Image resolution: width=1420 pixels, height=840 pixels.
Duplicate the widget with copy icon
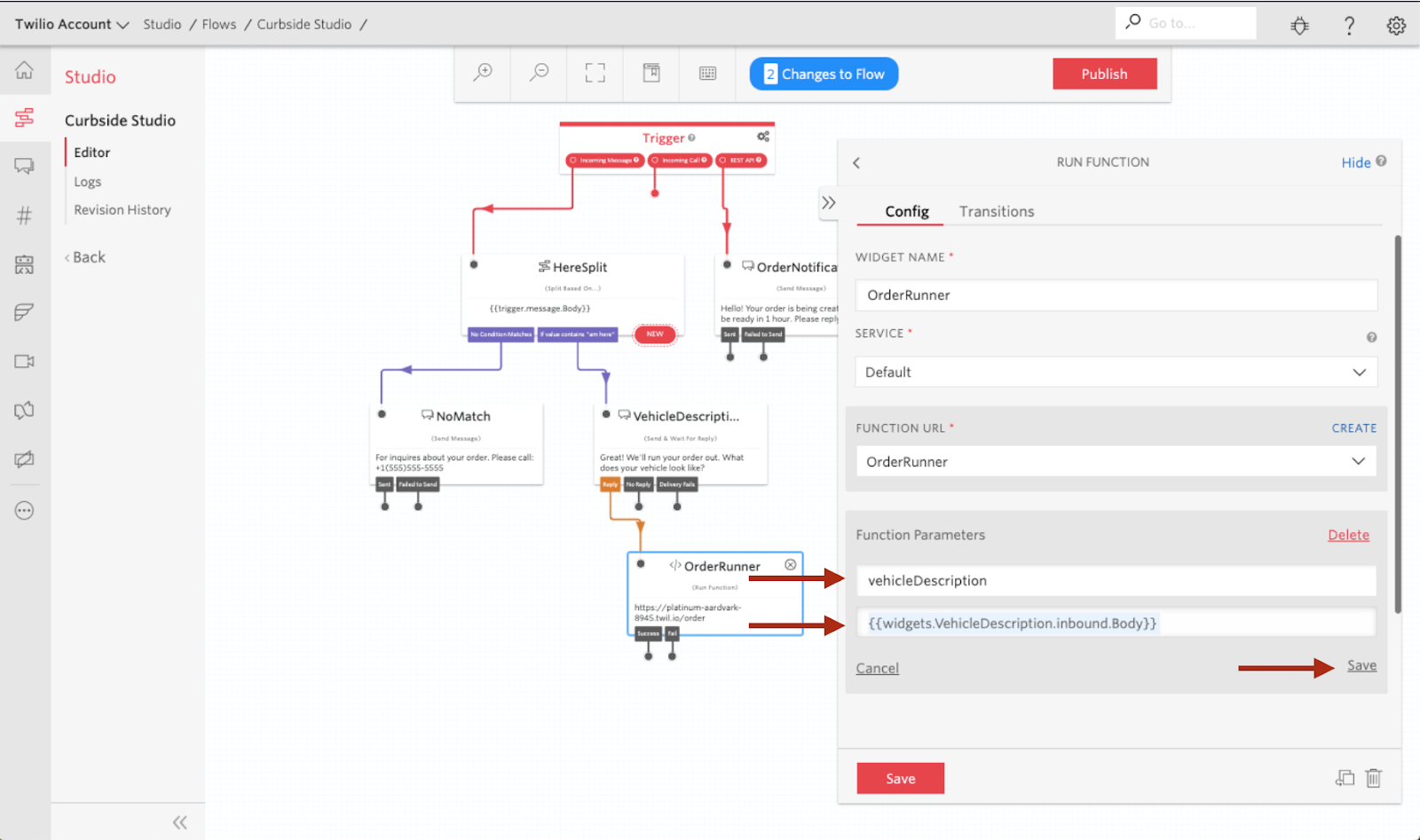tap(1345, 778)
